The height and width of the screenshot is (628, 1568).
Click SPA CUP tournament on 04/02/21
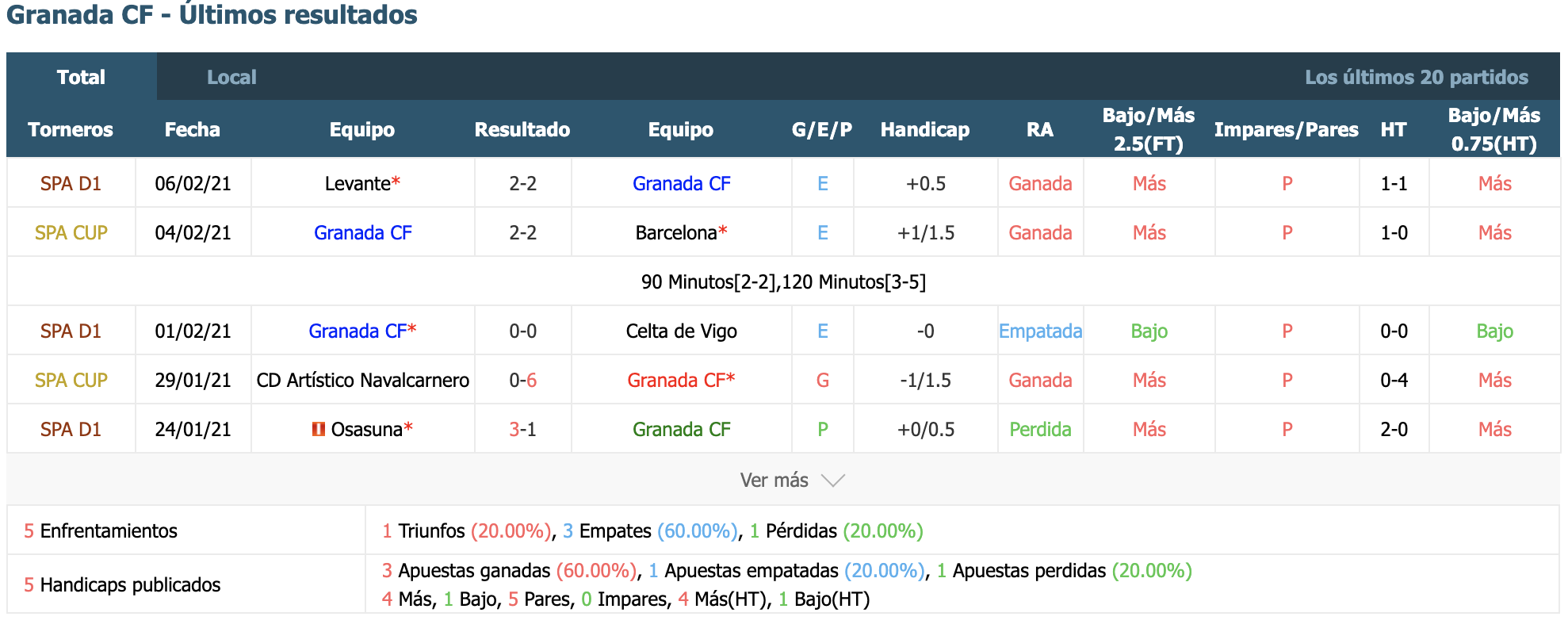71,232
